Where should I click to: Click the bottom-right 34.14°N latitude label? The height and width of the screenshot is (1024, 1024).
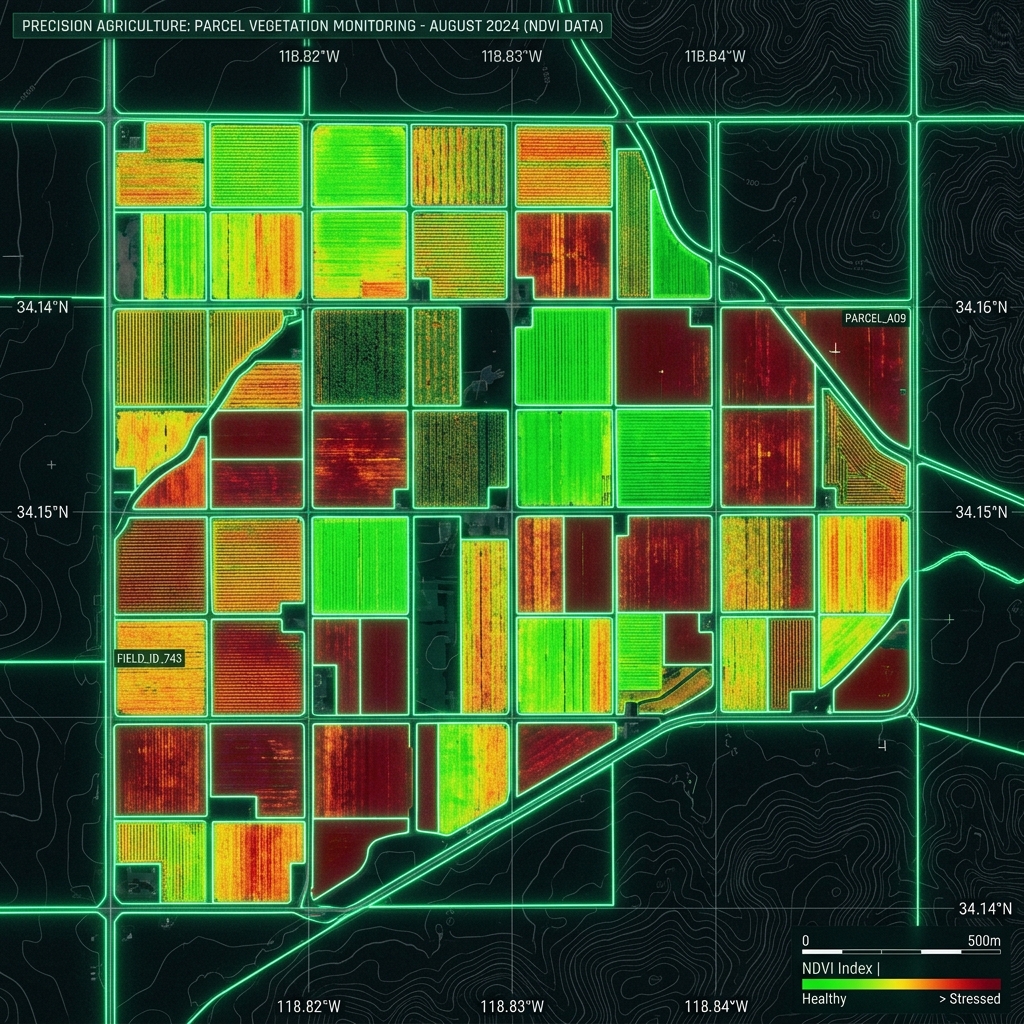[985, 908]
